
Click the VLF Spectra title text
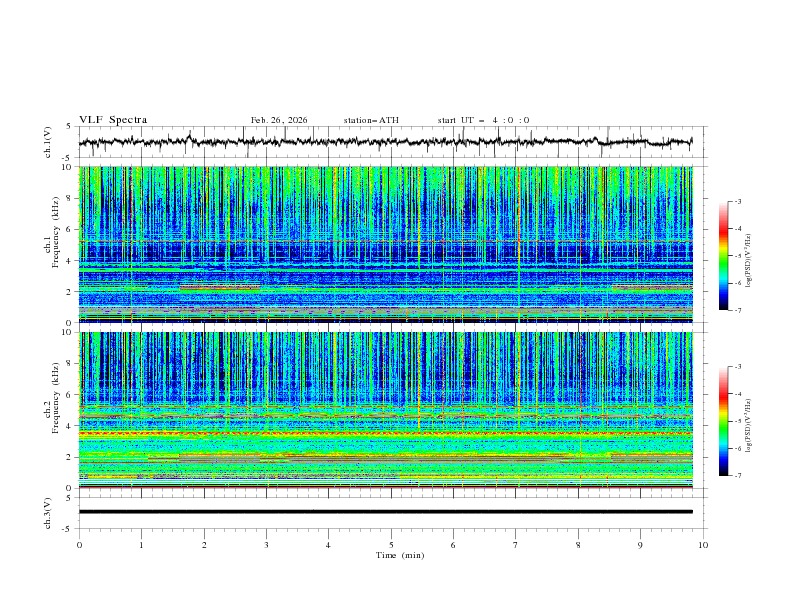tap(113, 120)
